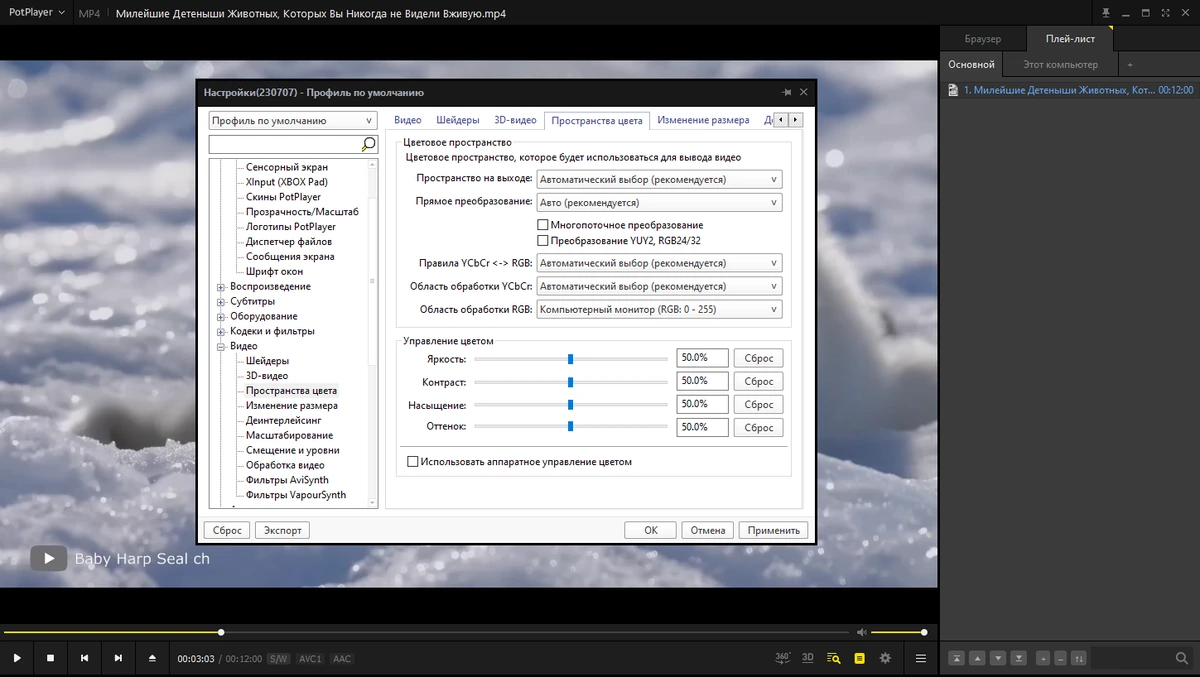Move playlist item to bottom

pyautogui.click(x=1019, y=658)
